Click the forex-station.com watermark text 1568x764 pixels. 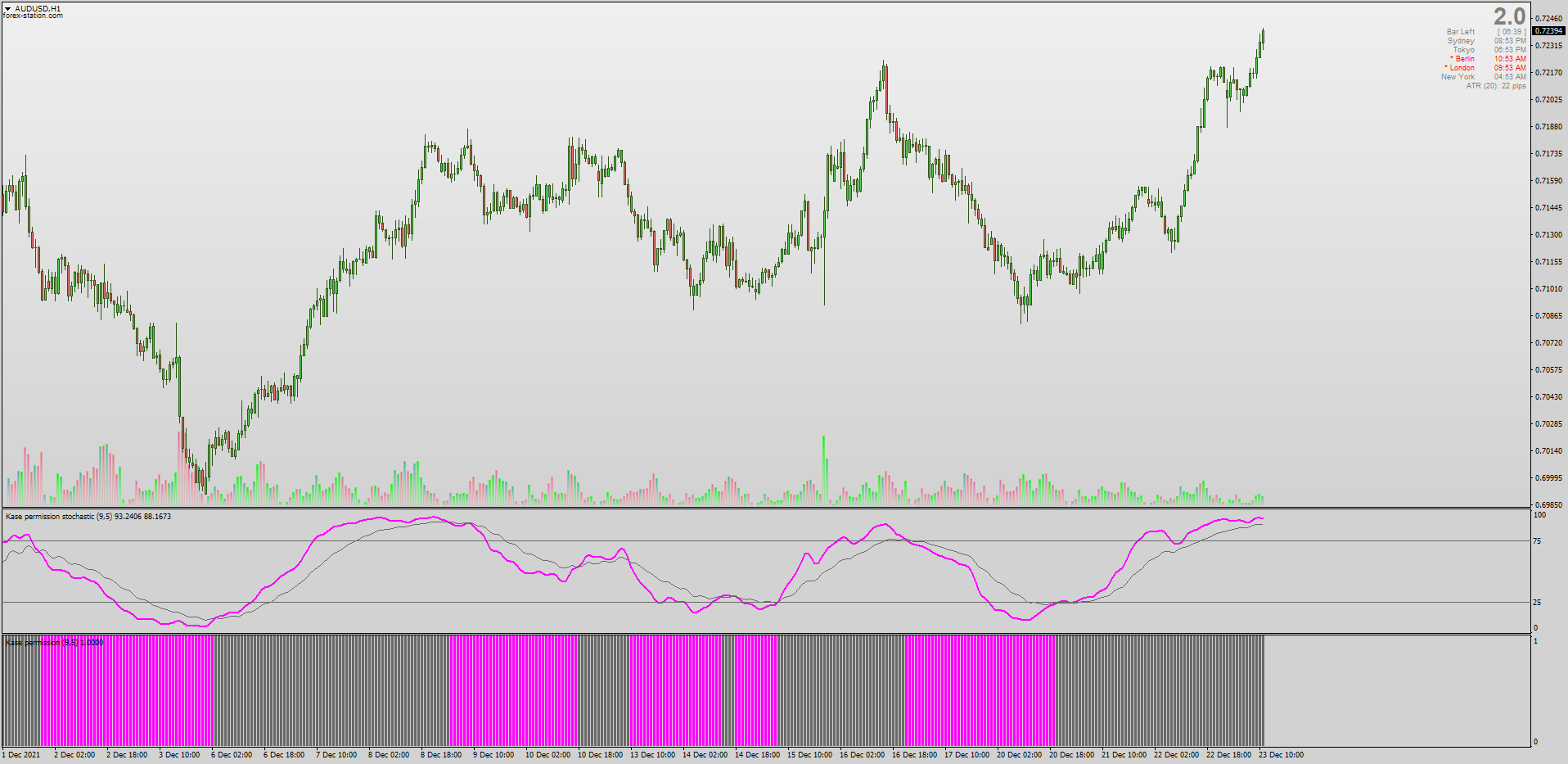pyautogui.click(x=33, y=16)
